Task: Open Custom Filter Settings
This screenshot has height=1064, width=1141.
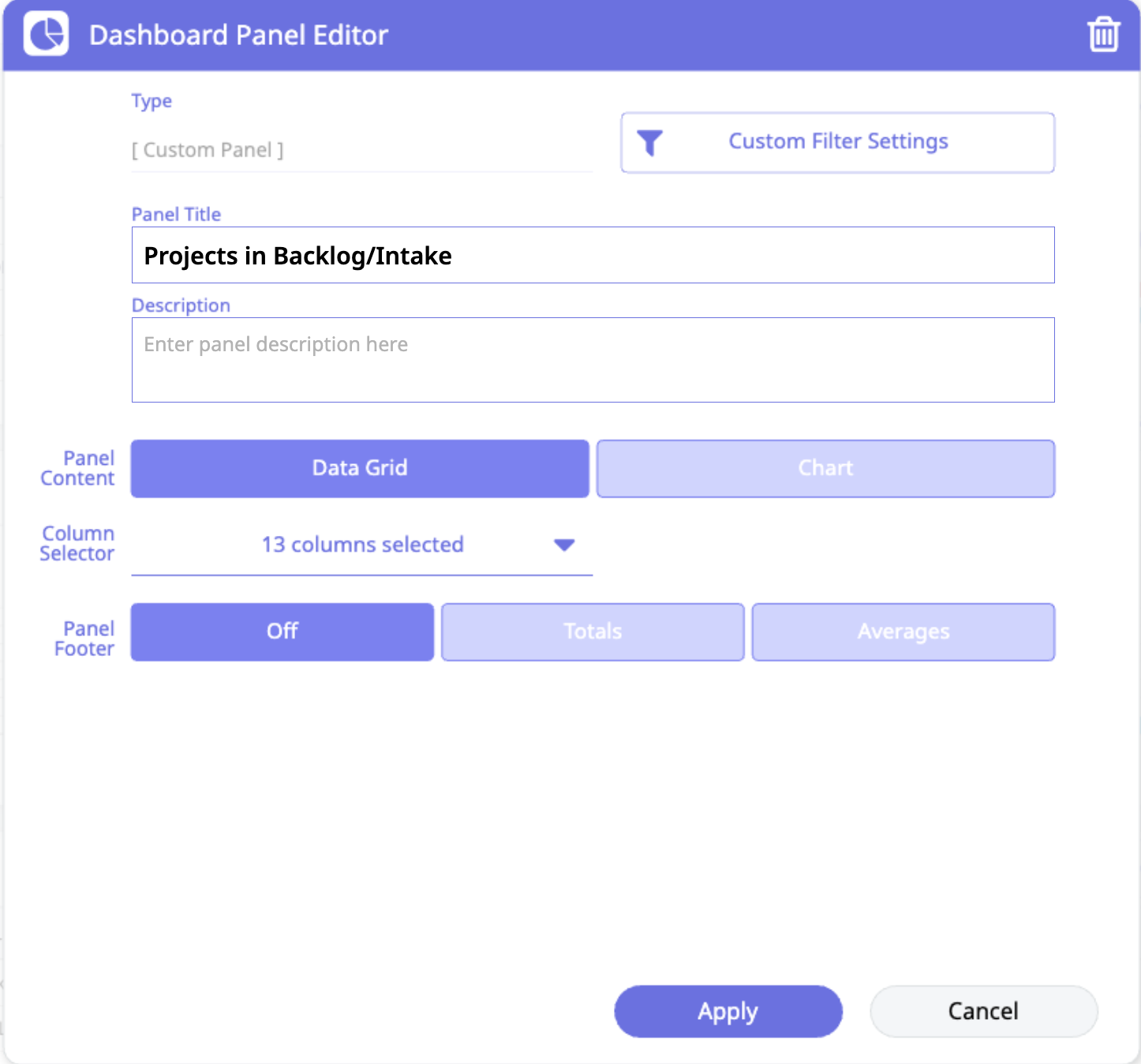Action: tap(837, 142)
